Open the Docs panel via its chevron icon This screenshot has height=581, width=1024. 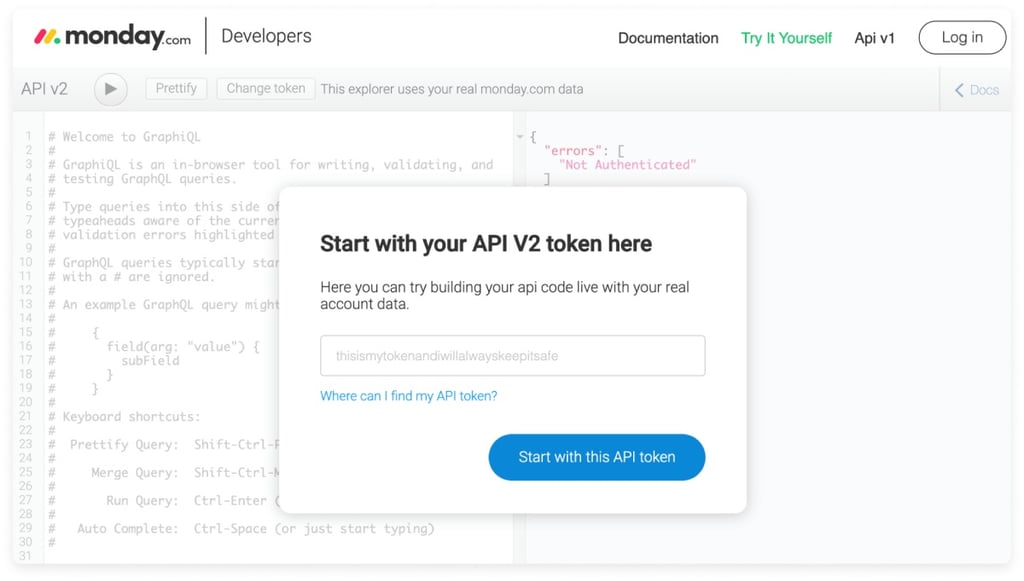961,90
